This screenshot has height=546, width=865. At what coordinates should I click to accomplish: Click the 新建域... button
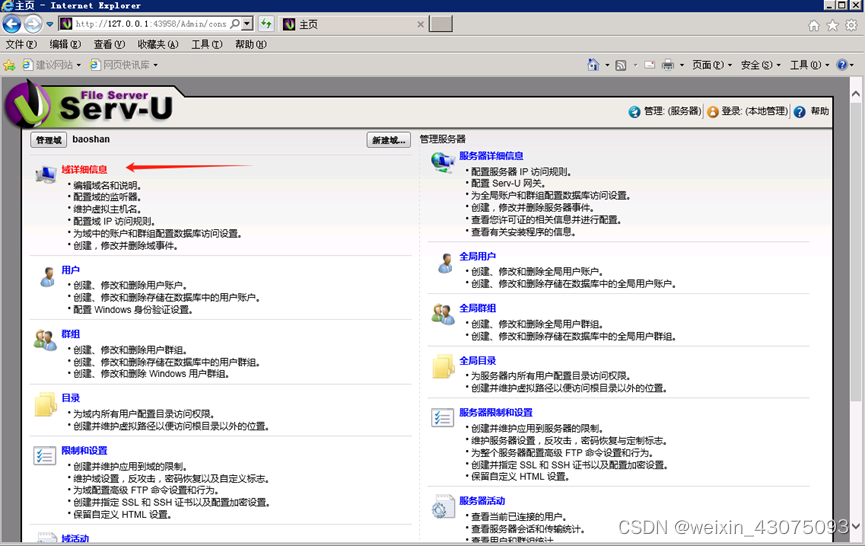point(388,140)
